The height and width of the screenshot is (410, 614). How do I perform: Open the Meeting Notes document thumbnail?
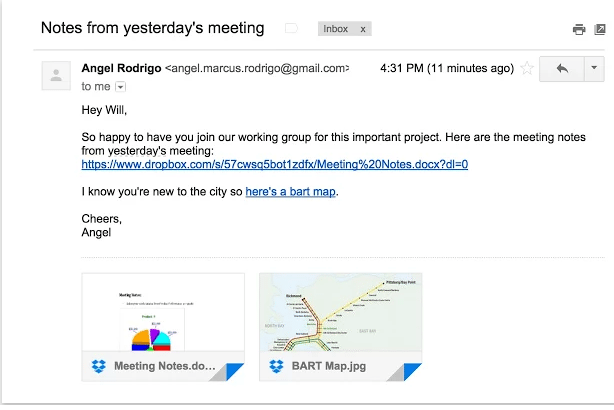(x=163, y=312)
